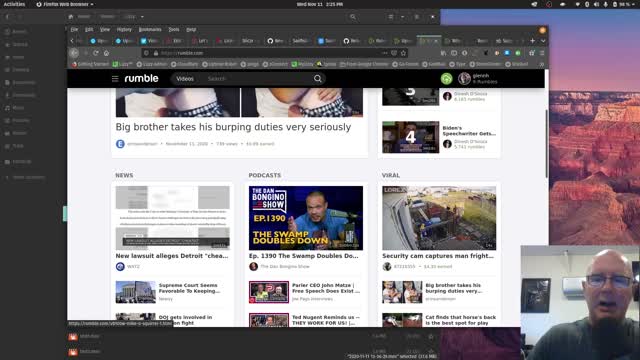Click Dan Bongino Show channel avatar

tap(253, 267)
